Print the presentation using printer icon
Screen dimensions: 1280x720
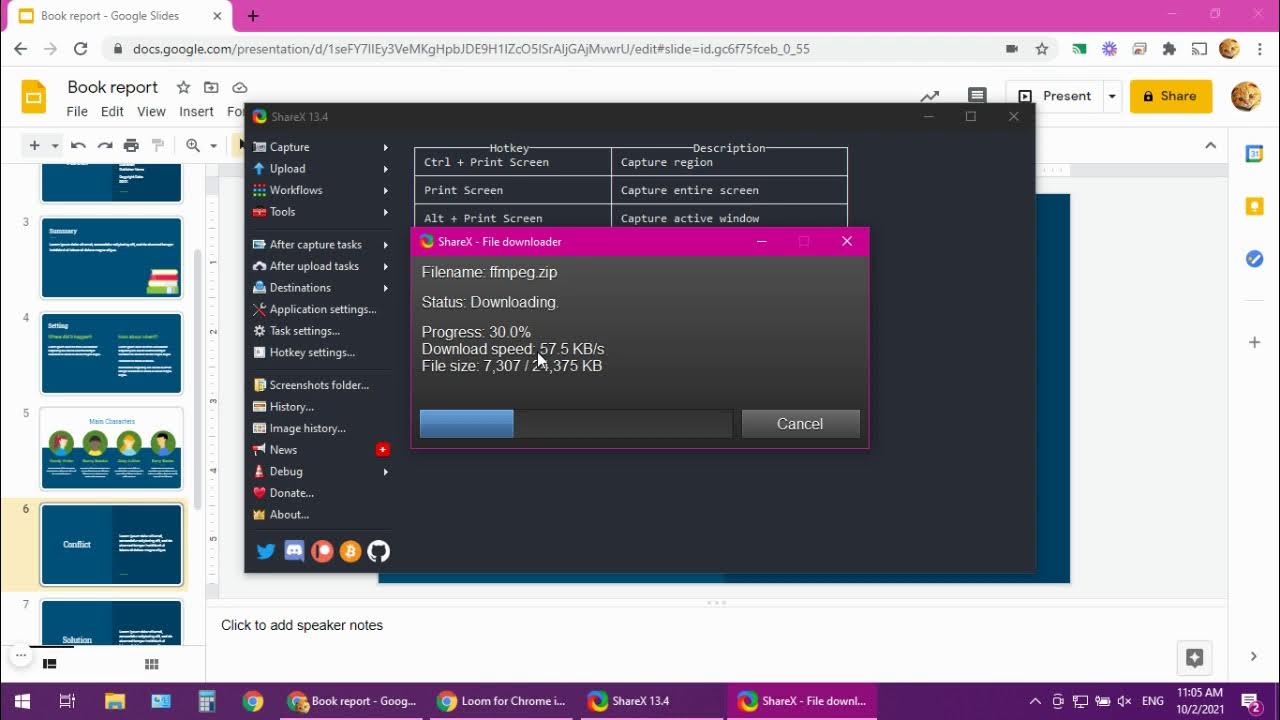131,146
